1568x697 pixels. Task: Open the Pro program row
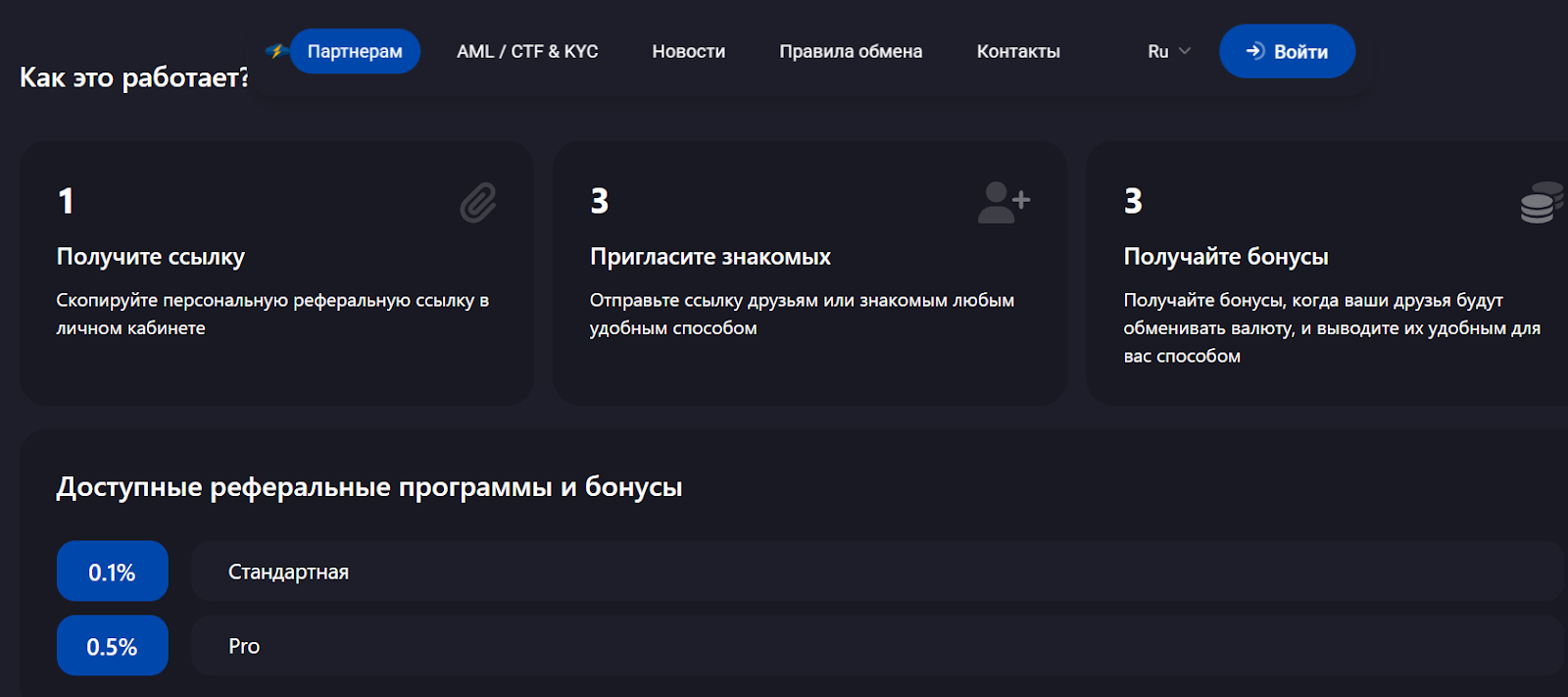878,646
